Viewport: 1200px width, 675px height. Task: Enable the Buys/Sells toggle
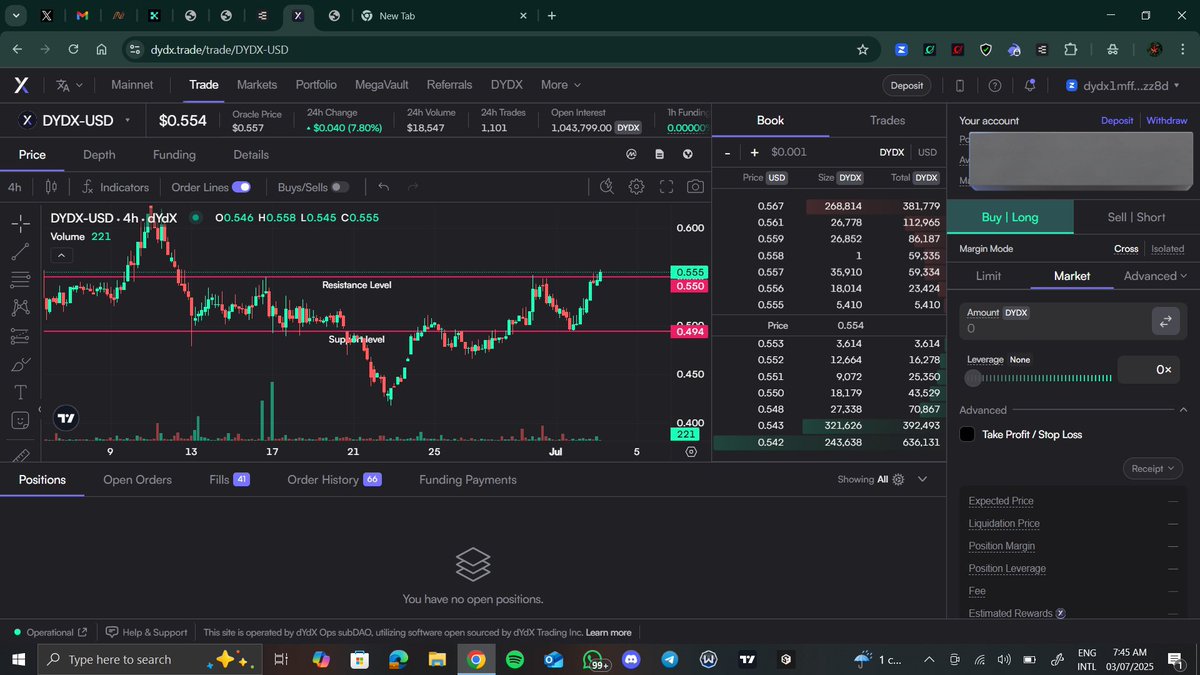point(340,187)
